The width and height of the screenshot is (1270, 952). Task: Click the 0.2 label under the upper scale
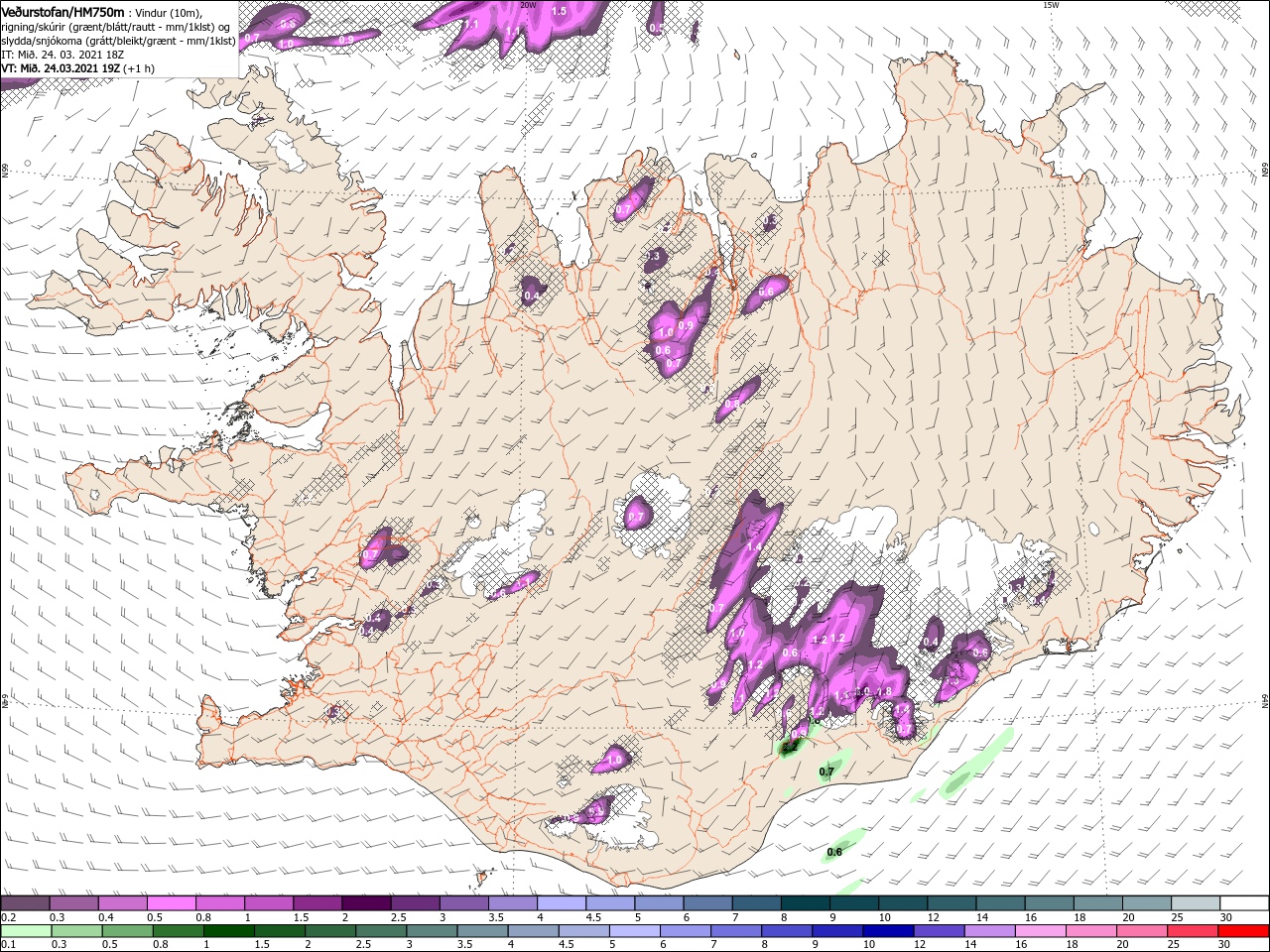click(x=7, y=917)
